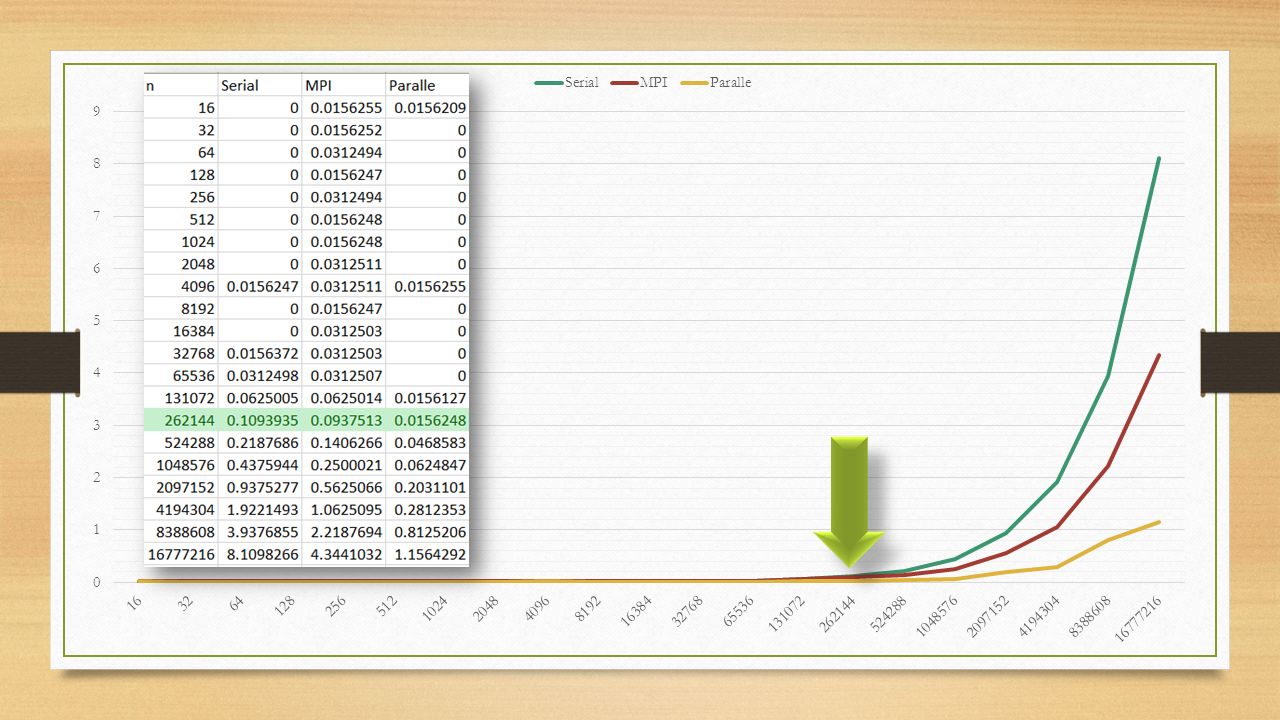Click table cell 0.8125206
This screenshot has width=1280, height=720.
point(430,532)
